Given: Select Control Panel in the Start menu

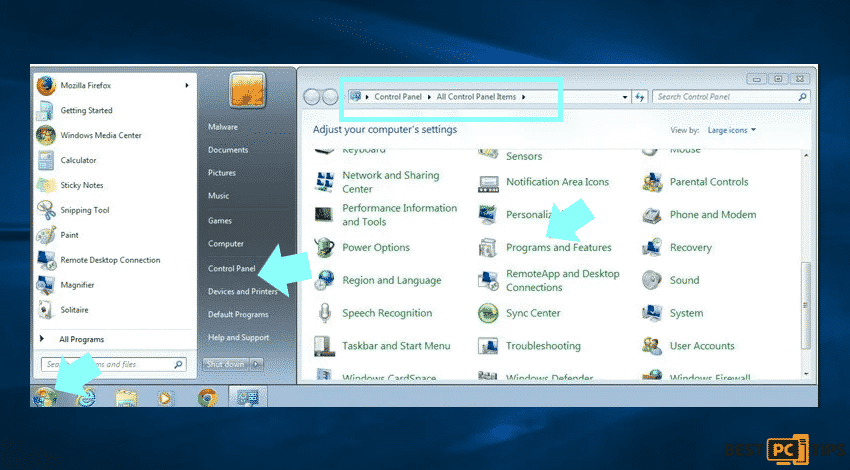Looking at the screenshot, I should point(231,268).
